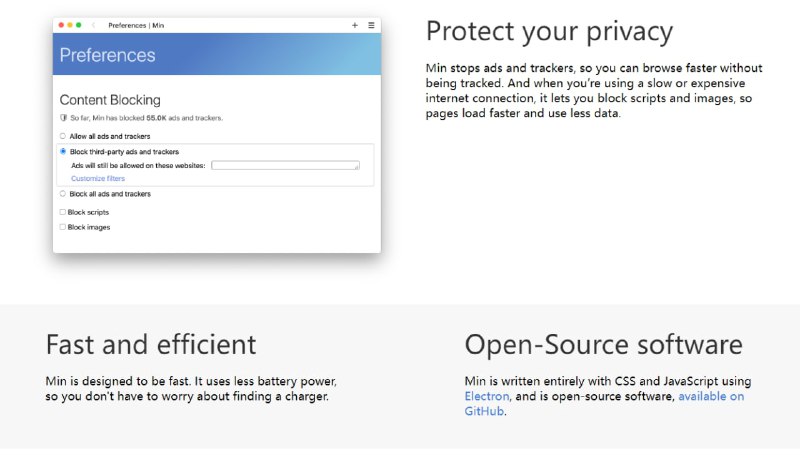Click the Protect your privacy heading

[549, 31]
